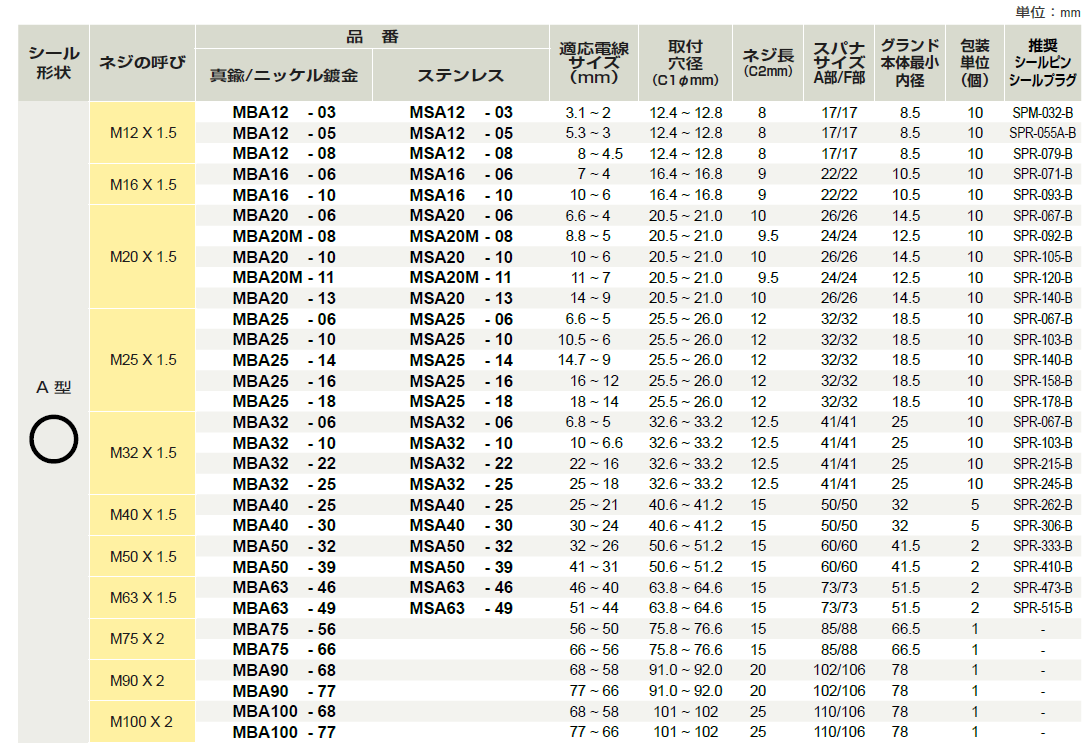Click the M100 X 2 thread size cell
This screenshot has width=1084, height=752.
(x=142, y=722)
